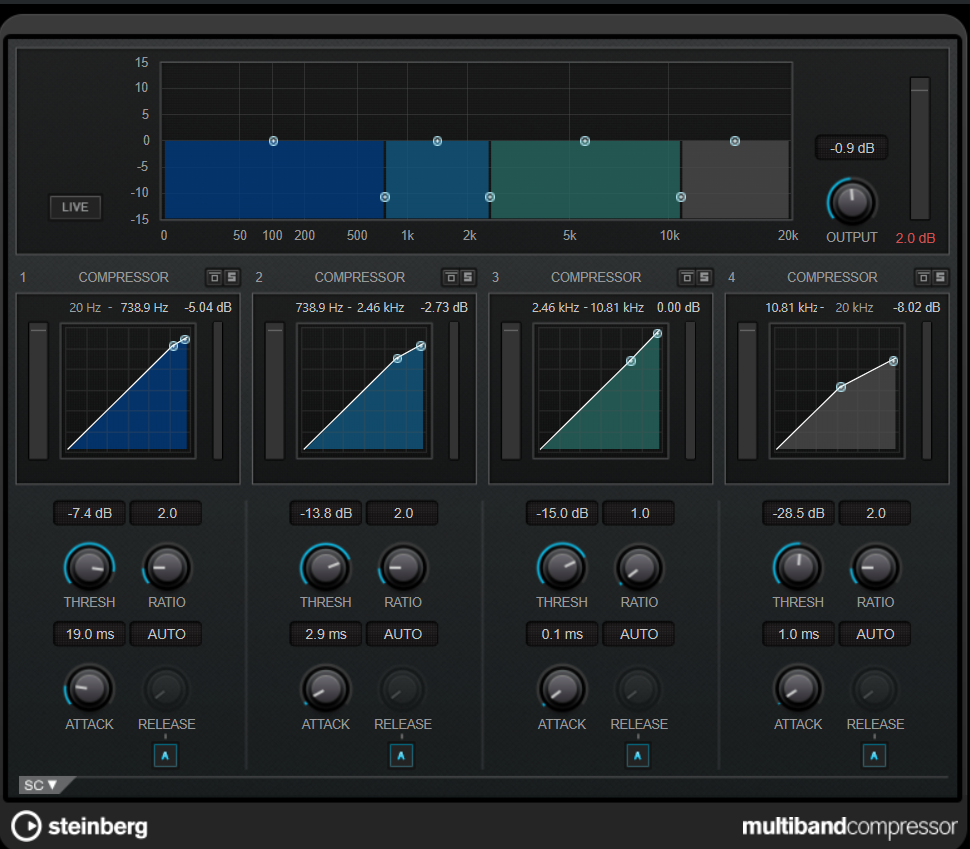Solo compressor band 3
The width and height of the screenshot is (970, 849).
tap(703, 277)
